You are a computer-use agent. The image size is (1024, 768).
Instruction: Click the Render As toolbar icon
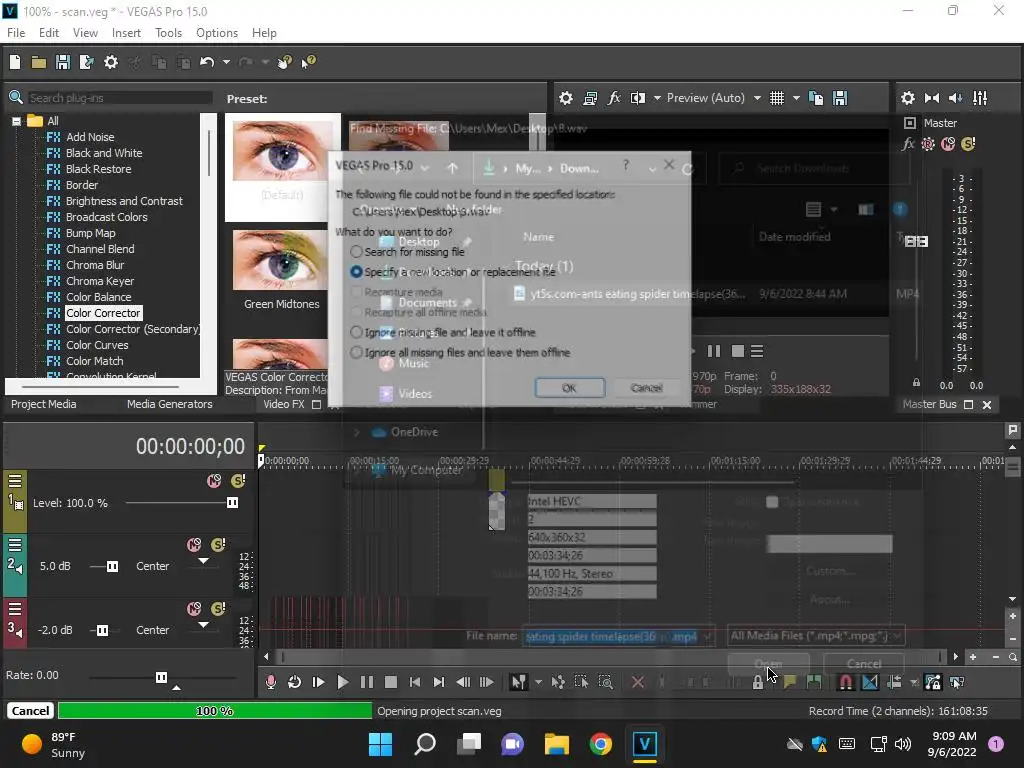point(86,62)
